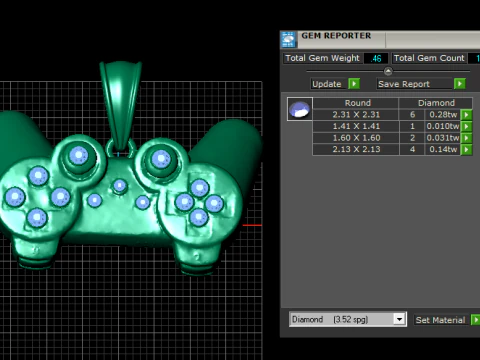This screenshot has height=360, width=480.
Task: Click the green arrow for 0.14tw row
Action: pos(466,149)
